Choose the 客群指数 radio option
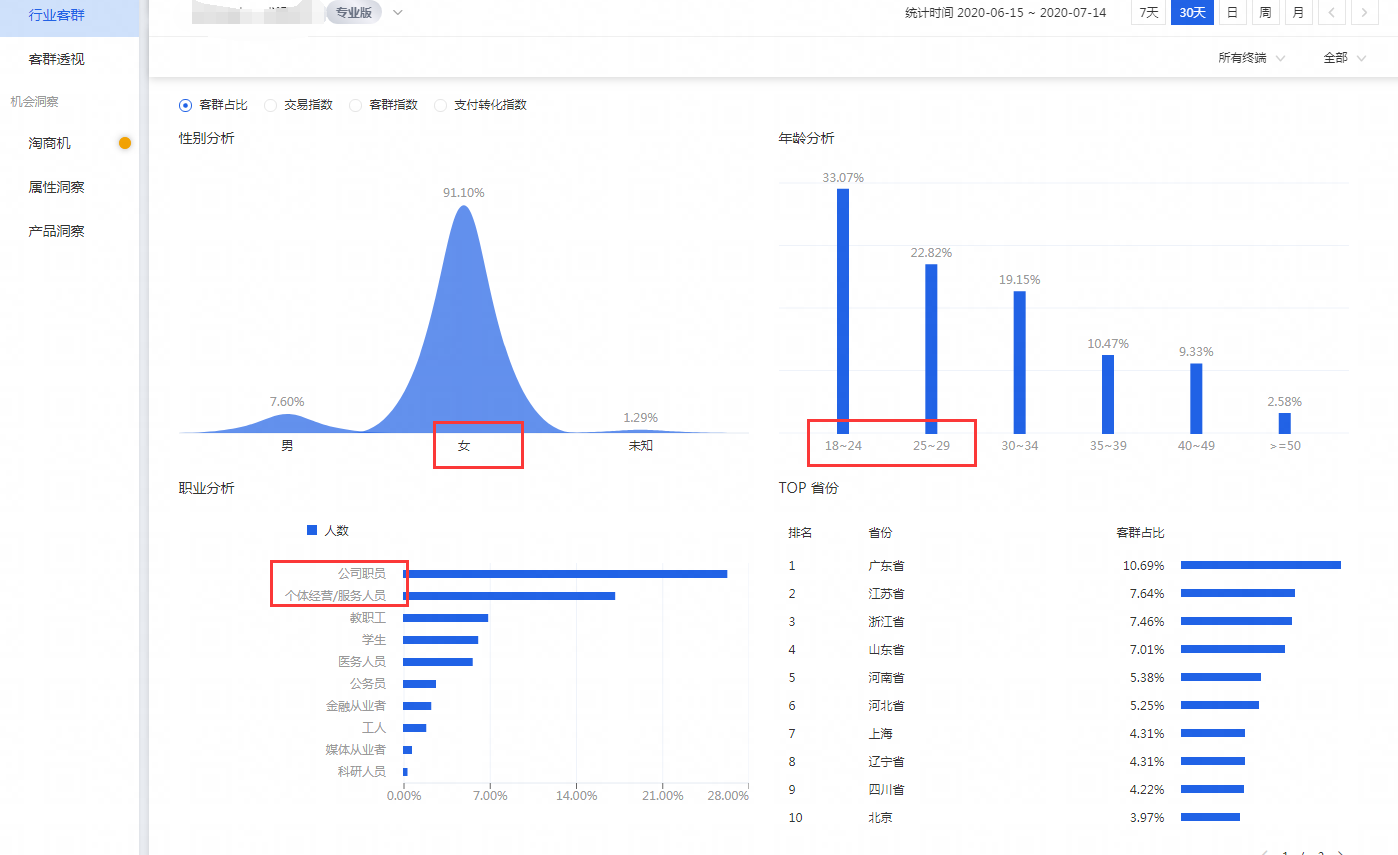This screenshot has height=855, width=1398. pos(355,105)
